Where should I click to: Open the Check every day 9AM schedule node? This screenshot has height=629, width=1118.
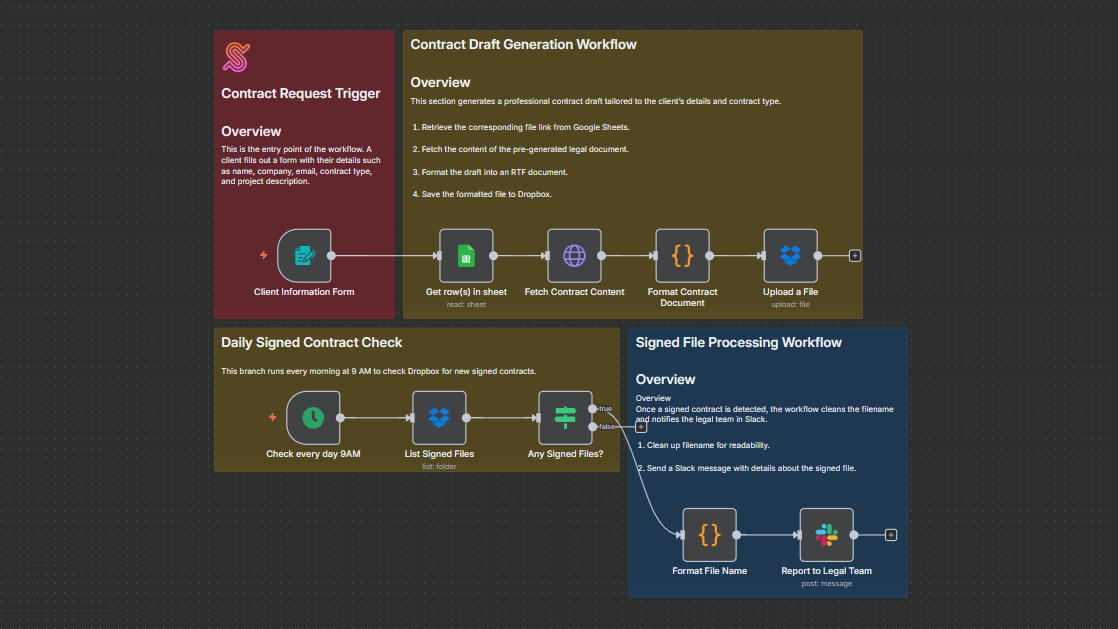click(x=313, y=418)
